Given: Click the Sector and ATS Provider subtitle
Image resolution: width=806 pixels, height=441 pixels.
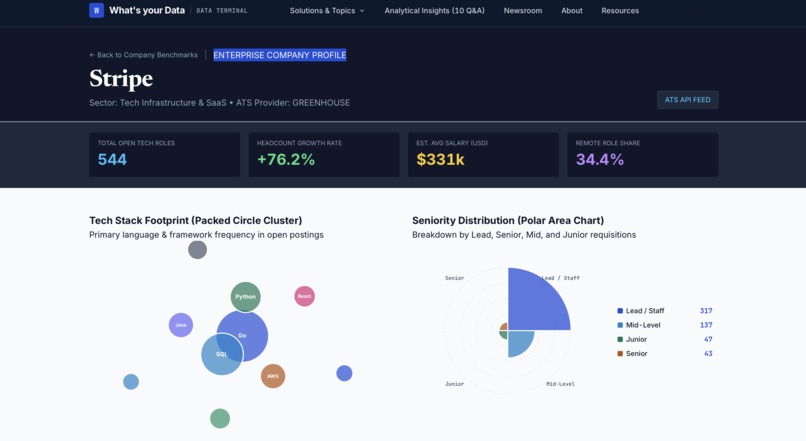Looking at the screenshot, I should [x=219, y=103].
